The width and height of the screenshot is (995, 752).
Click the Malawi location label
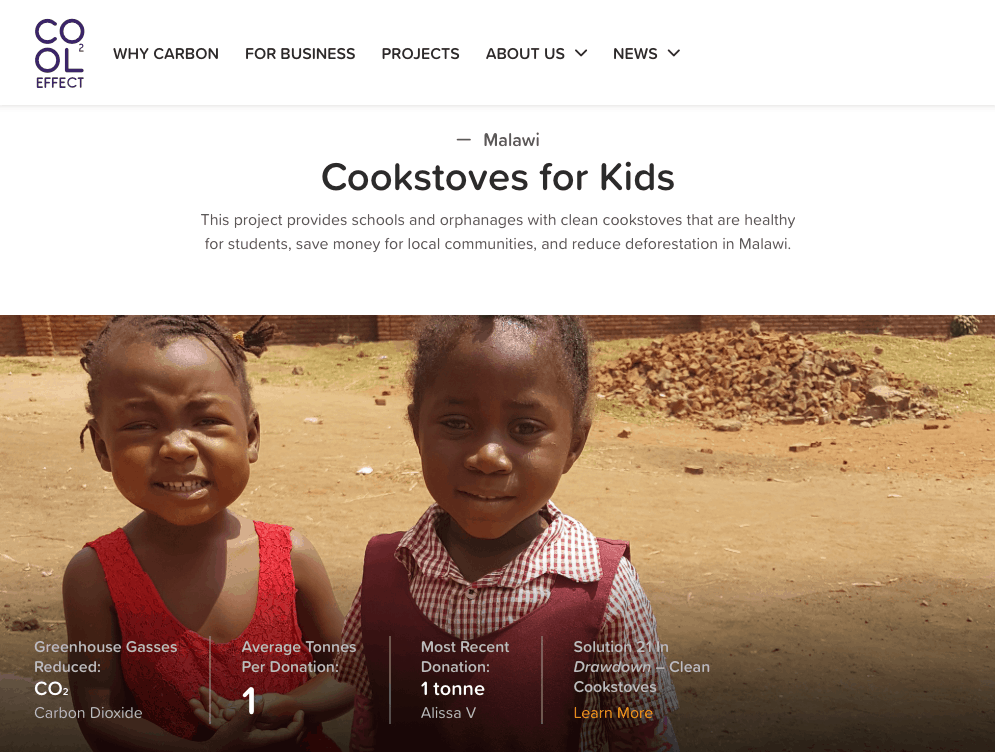(511, 140)
